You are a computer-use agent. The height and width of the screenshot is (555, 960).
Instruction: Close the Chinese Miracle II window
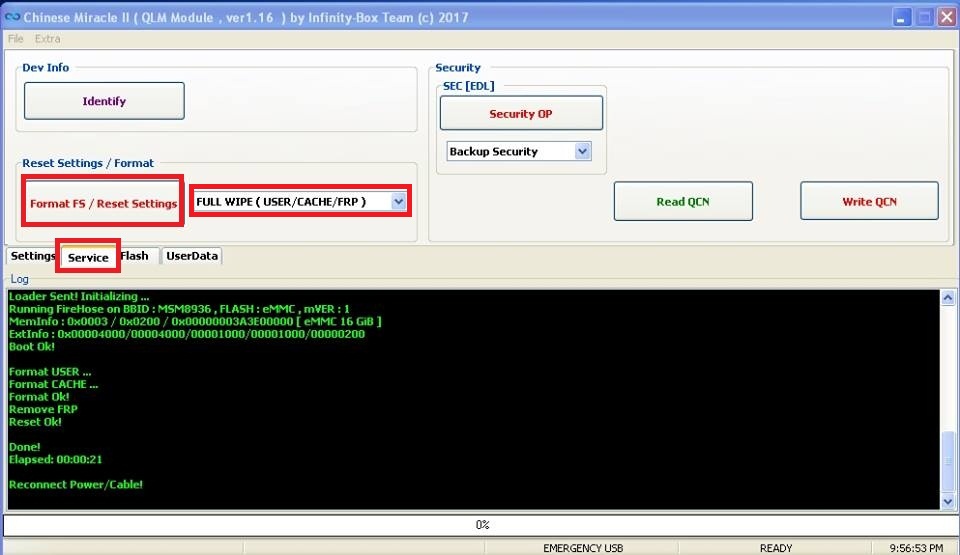click(947, 17)
